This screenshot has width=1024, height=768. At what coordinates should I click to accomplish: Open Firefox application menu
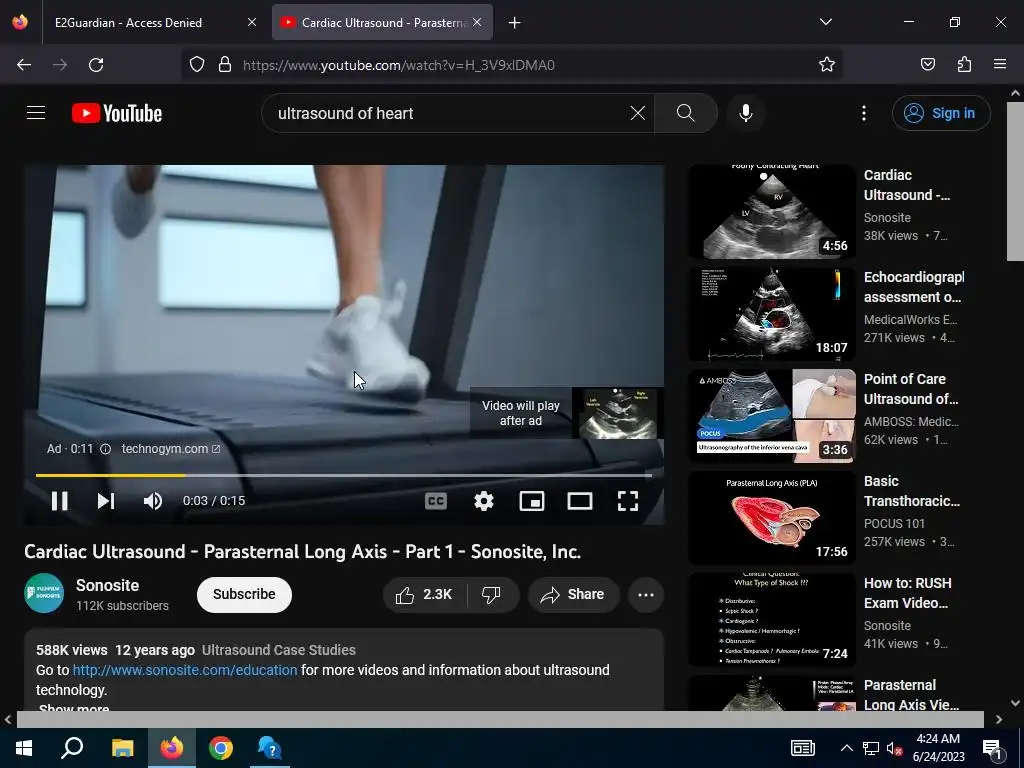point(1000,65)
